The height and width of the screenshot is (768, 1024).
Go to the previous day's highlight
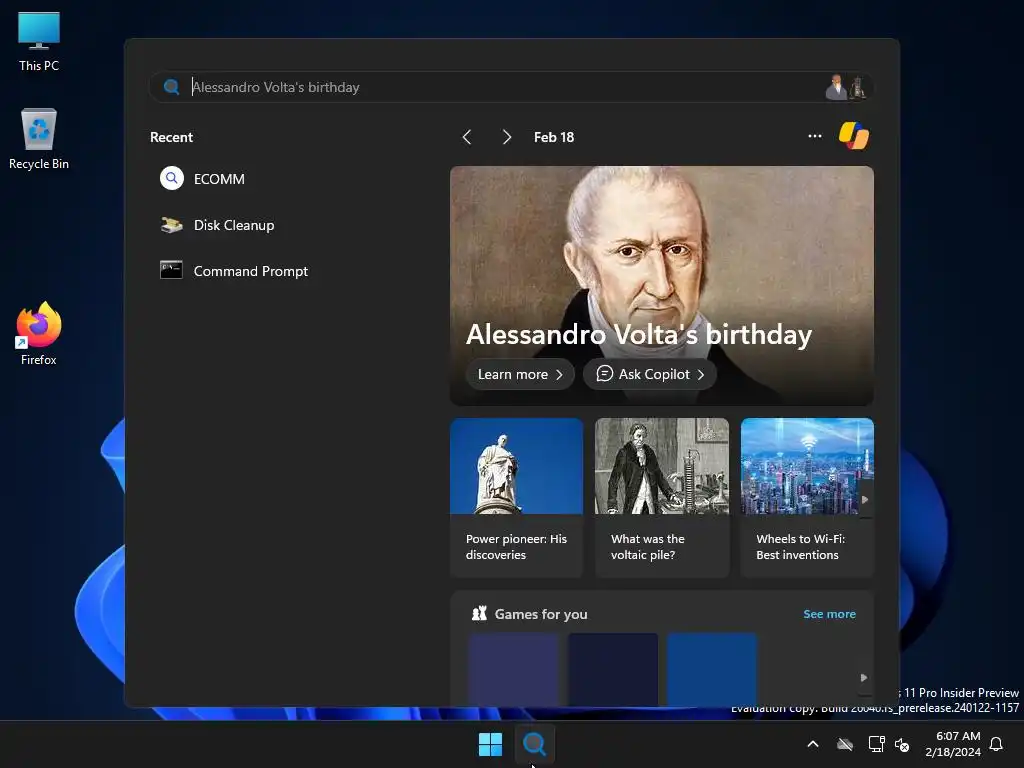pos(466,137)
